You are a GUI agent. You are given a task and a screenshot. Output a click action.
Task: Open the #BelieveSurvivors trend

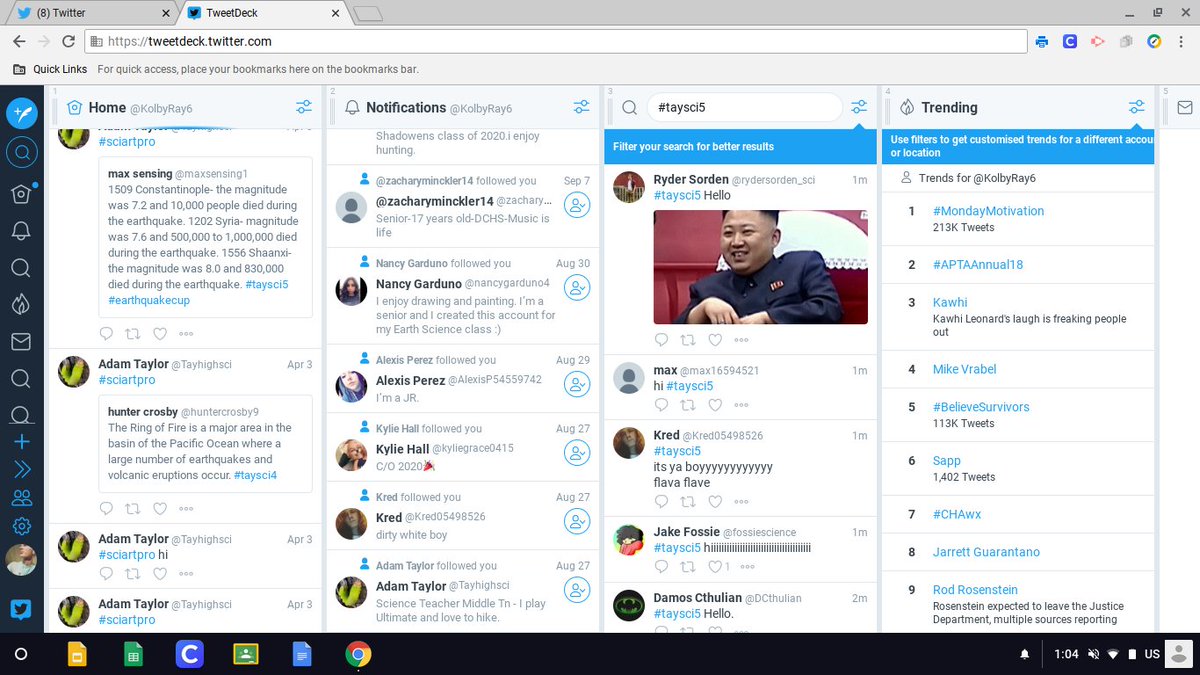(x=981, y=407)
